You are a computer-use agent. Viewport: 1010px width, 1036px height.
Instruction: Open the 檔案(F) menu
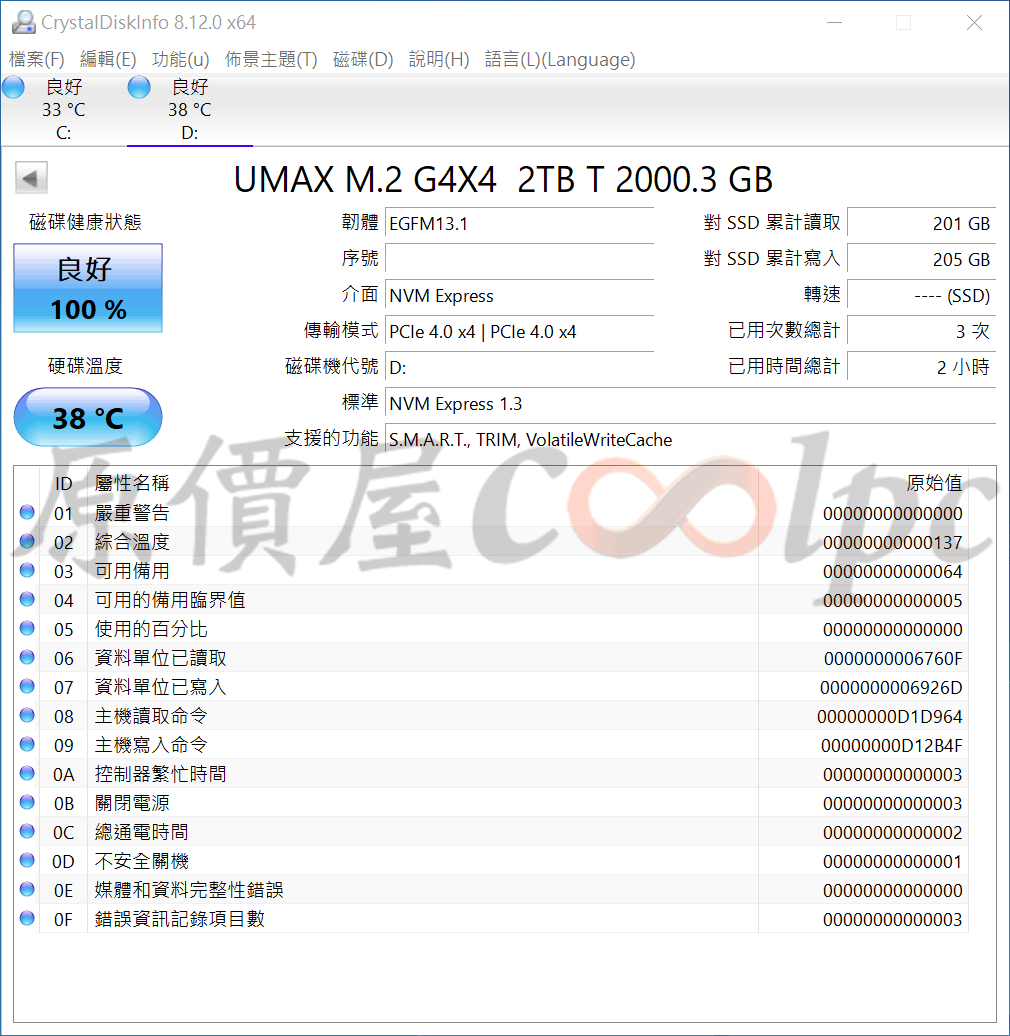click(36, 59)
